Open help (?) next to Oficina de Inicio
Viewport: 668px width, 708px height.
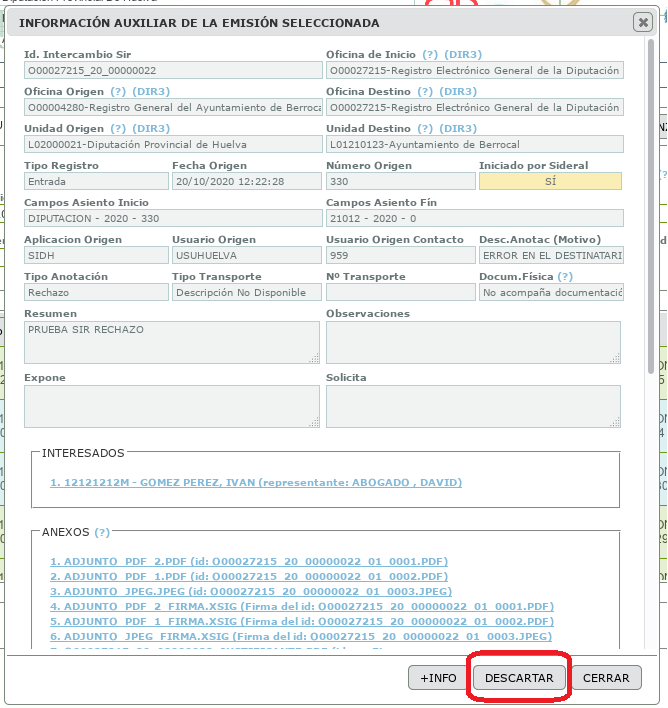coord(430,55)
